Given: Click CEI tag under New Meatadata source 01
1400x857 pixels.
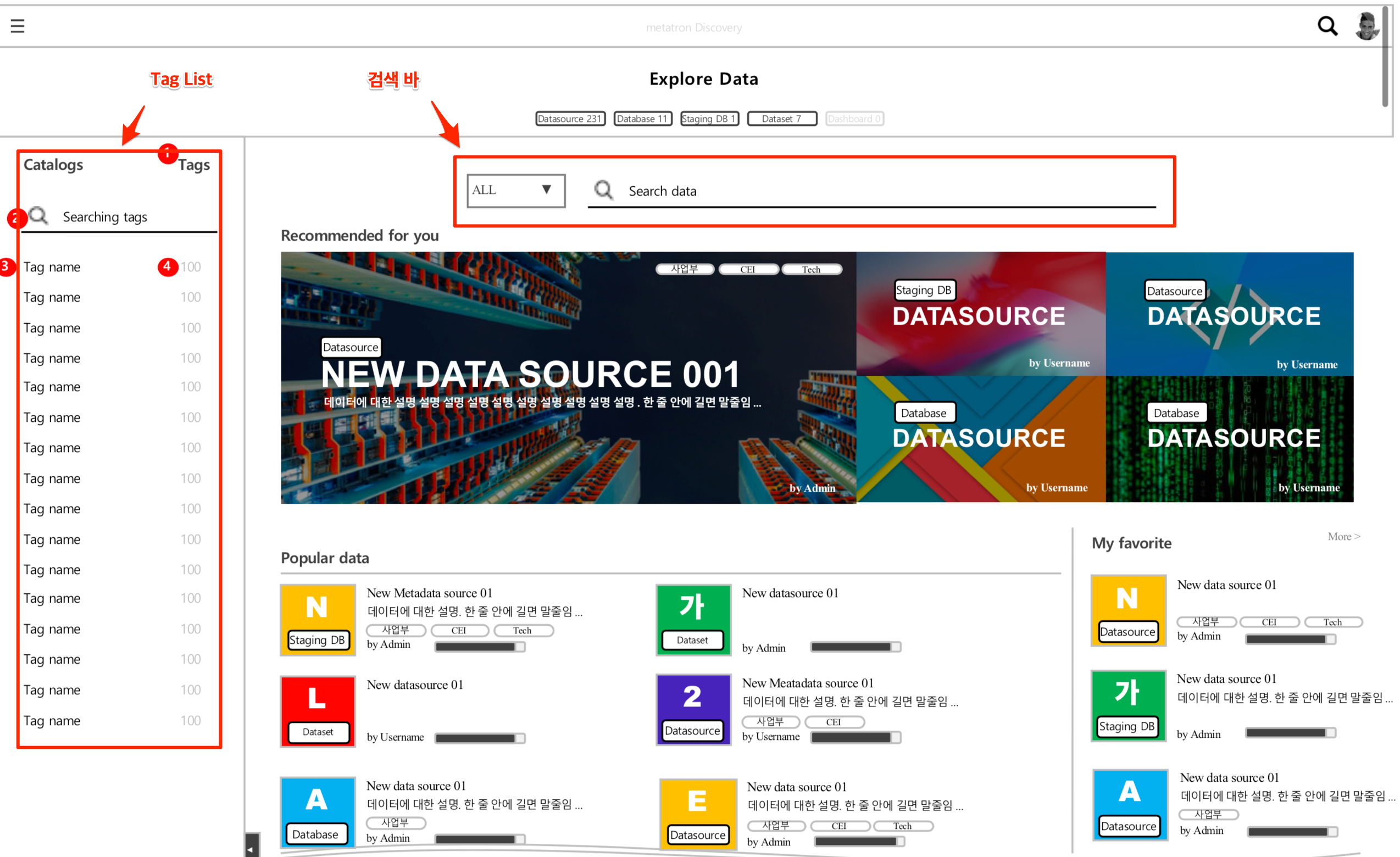Looking at the screenshot, I should tap(835, 722).
